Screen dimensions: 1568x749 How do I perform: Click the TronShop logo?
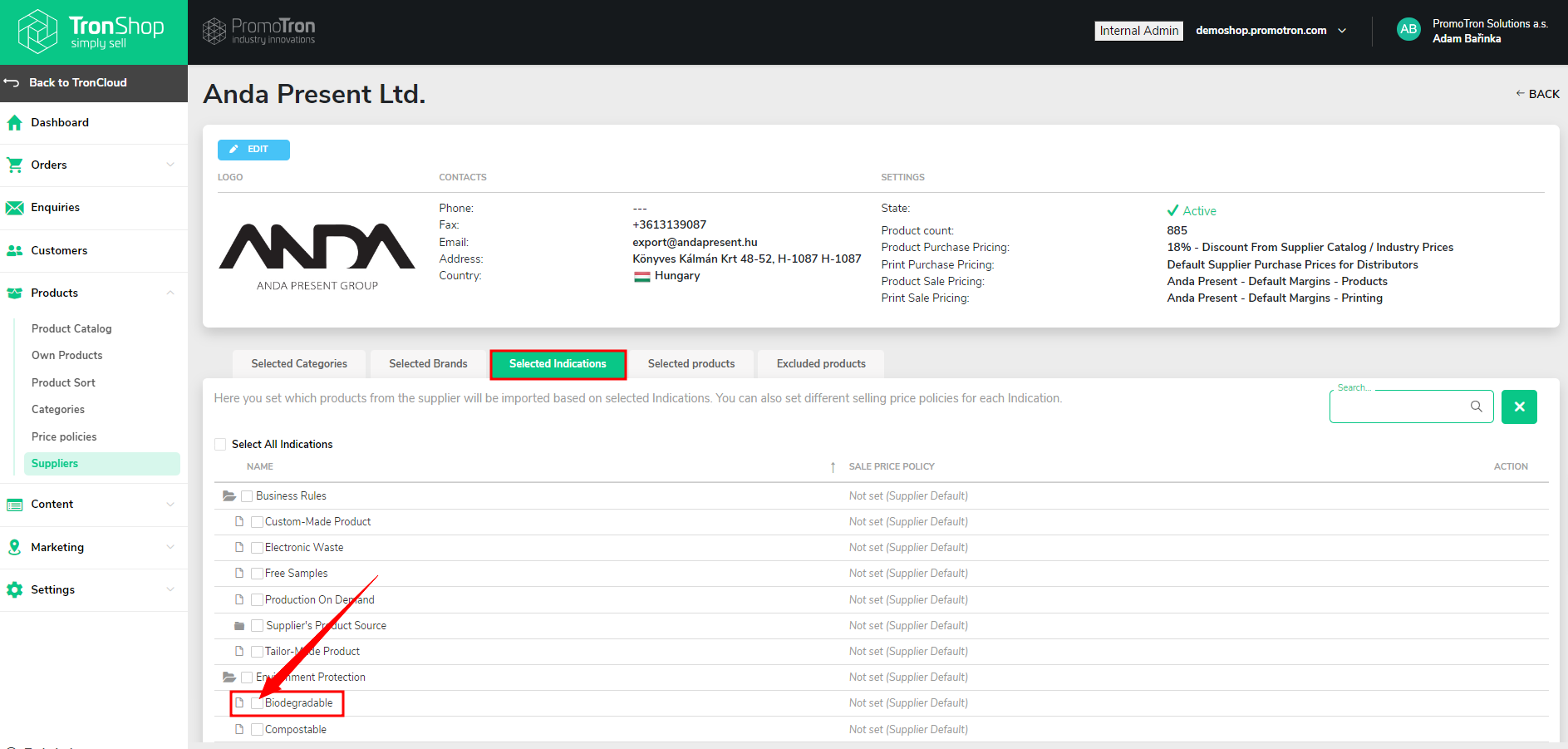[91, 32]
